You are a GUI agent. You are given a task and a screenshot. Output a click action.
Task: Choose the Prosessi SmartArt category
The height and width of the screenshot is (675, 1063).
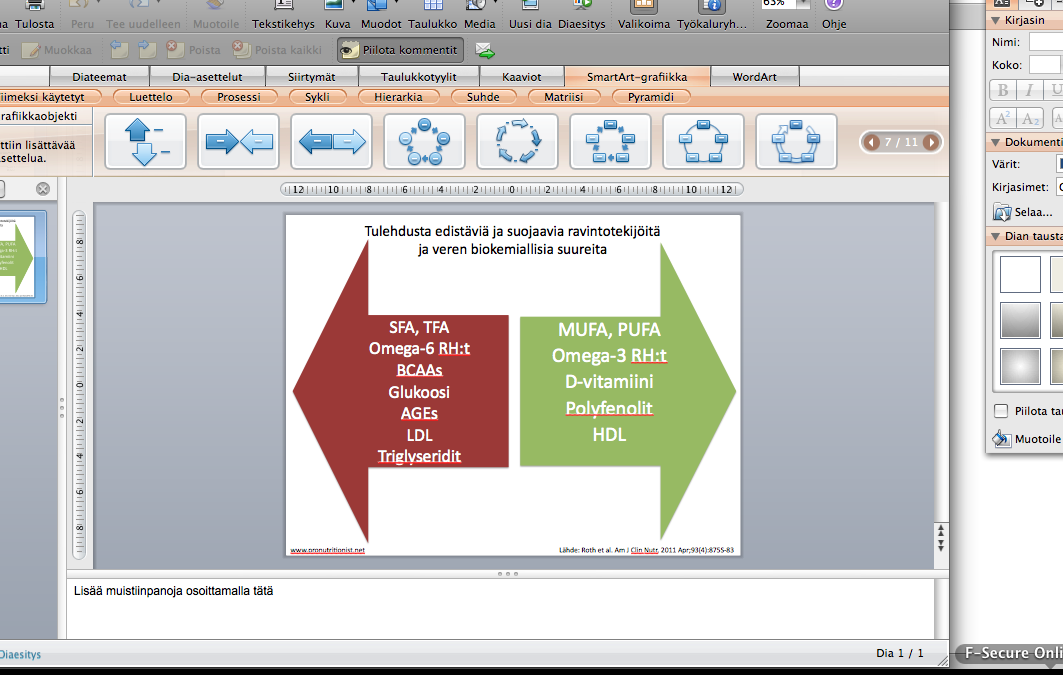click(239, 97)
